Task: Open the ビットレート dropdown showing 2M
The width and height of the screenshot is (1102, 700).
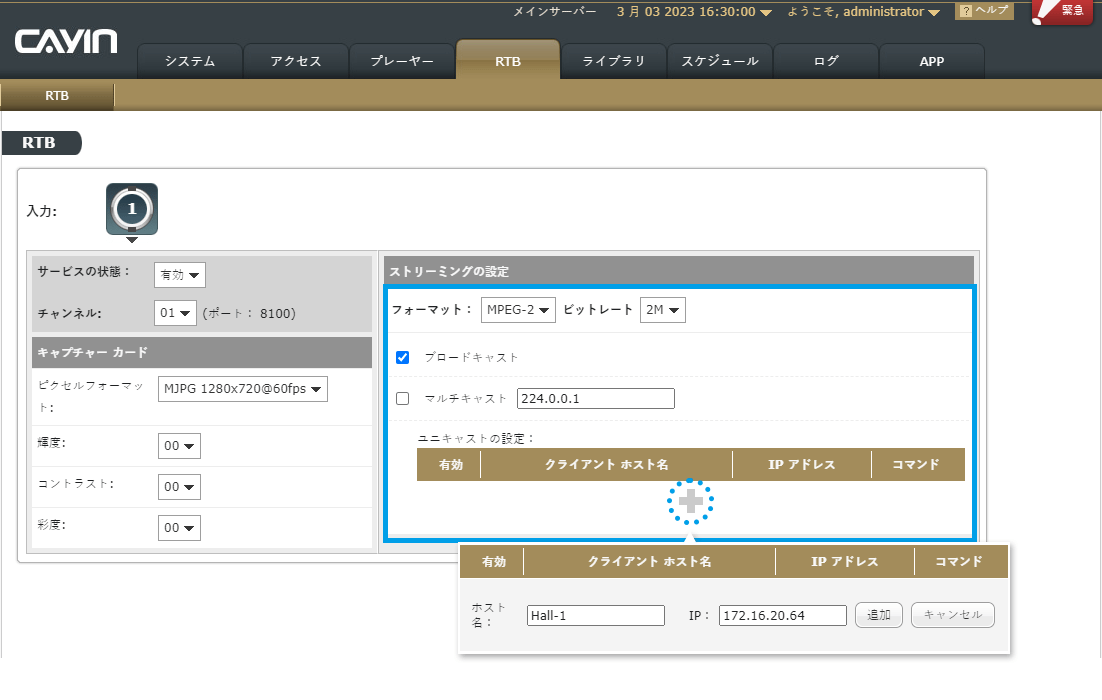Action: [662, 310]
